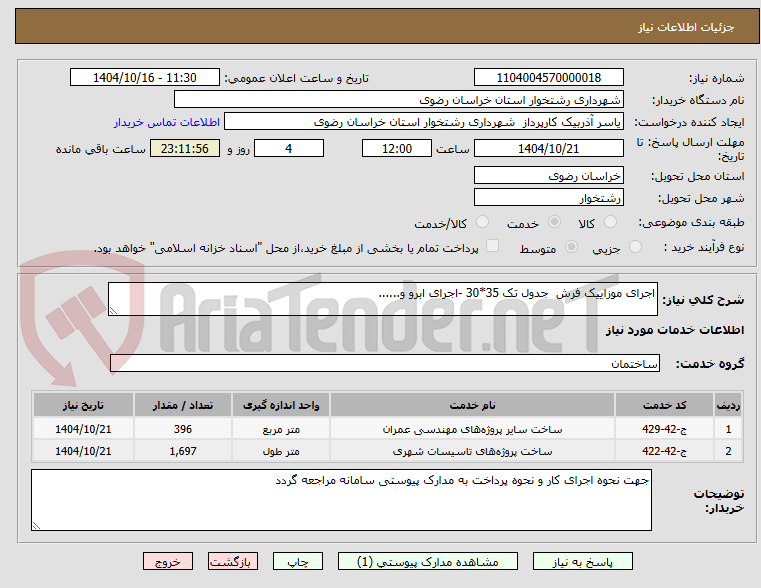Screen dimensions: 761x588
Task: Open اطلاعات تماس خریدار link
Action: tap(166, 122)
